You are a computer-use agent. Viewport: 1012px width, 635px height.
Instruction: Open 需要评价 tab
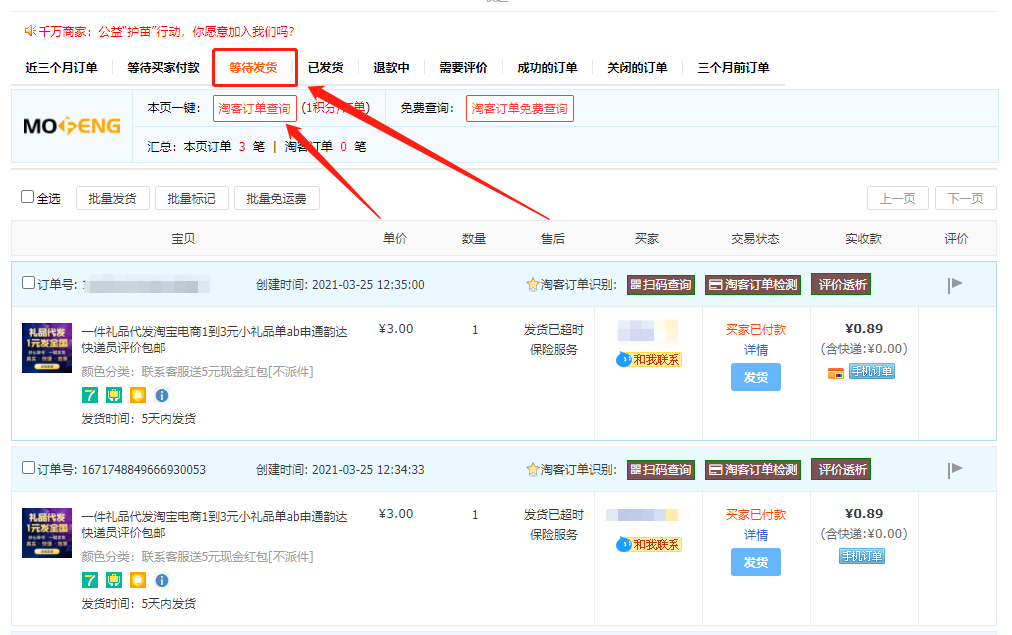pyautogui.click(x=463, y=68)
